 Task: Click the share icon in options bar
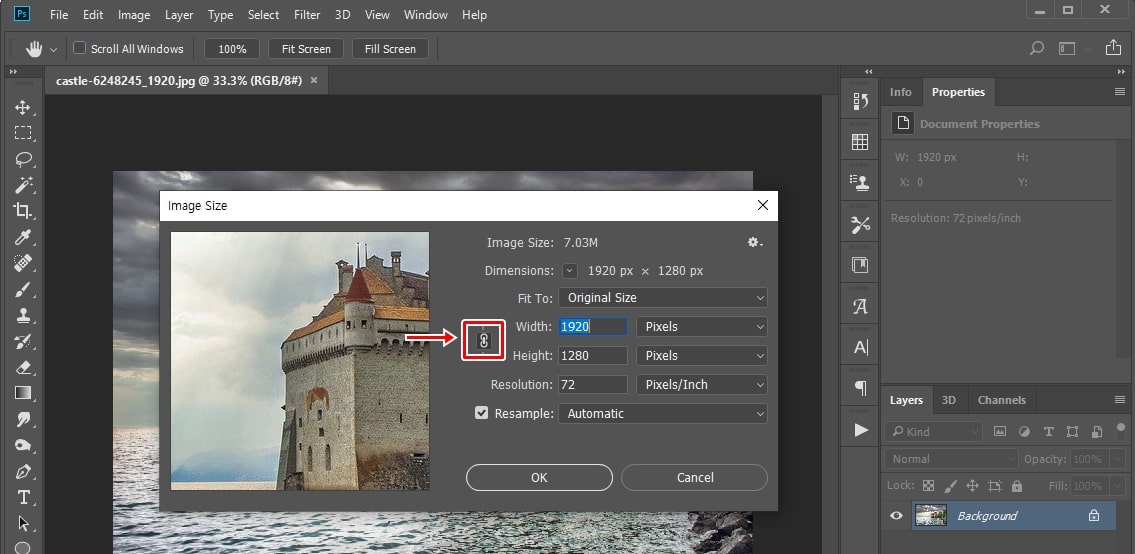[1113, 48]
